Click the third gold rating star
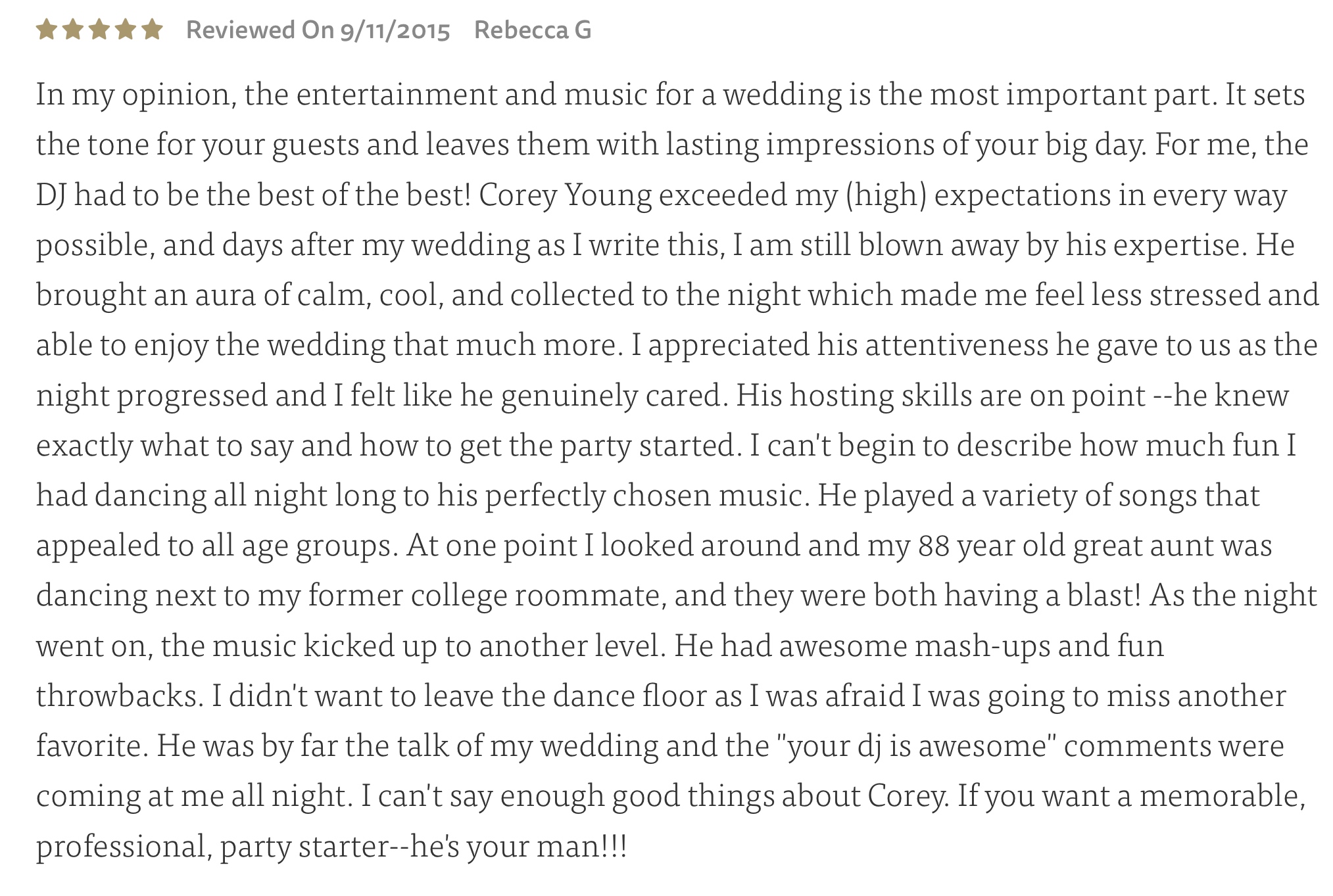1333x896 pixels. pos(99,30)
